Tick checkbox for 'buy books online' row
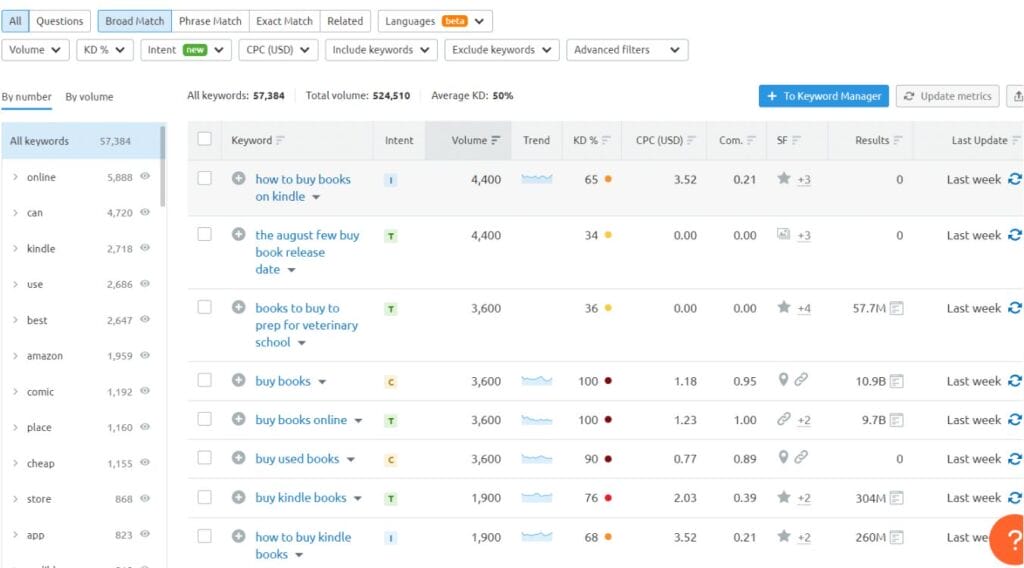 [x=204, y=419]
